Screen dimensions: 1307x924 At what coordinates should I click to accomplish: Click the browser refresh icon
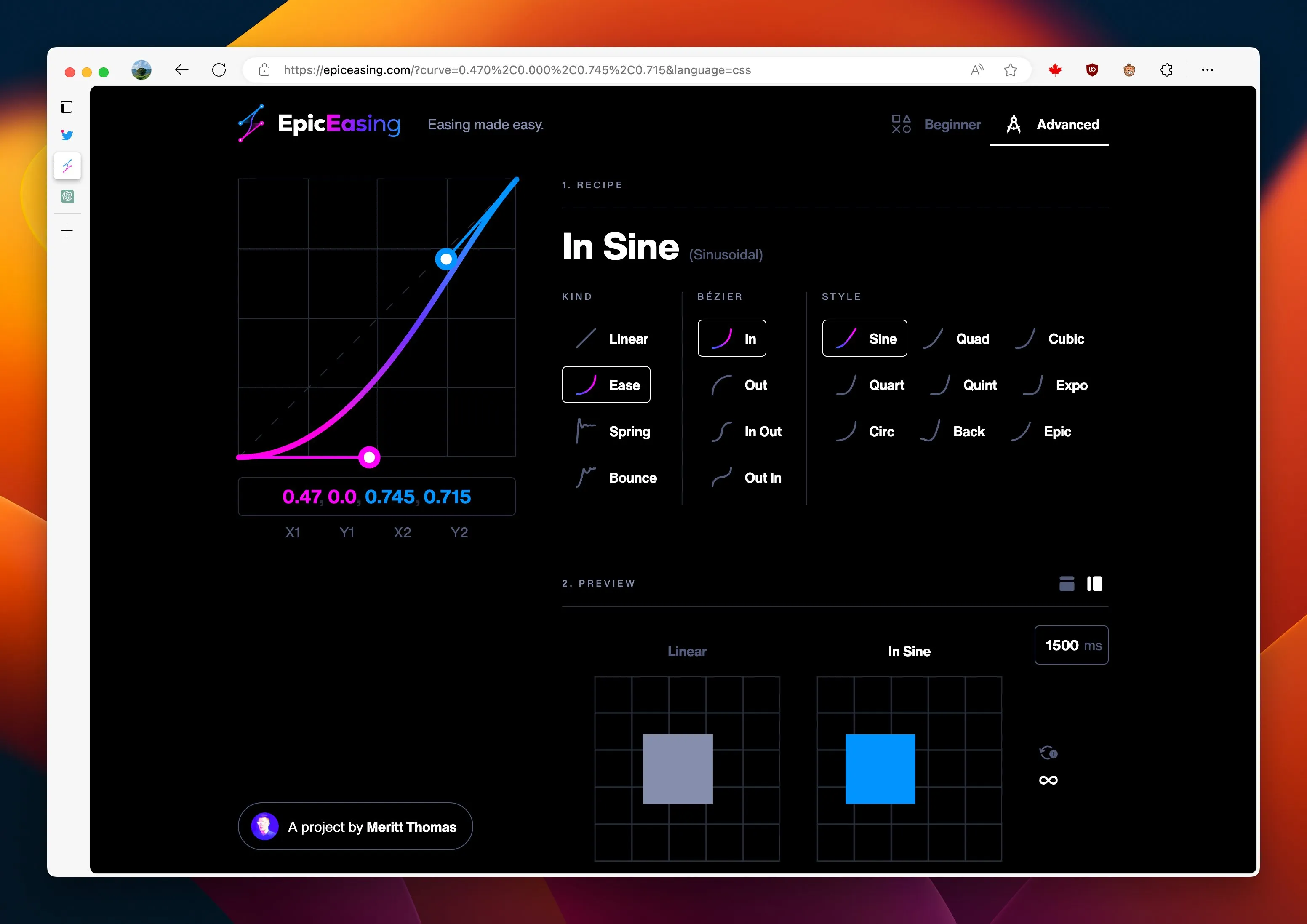click(x=219, y=70)
